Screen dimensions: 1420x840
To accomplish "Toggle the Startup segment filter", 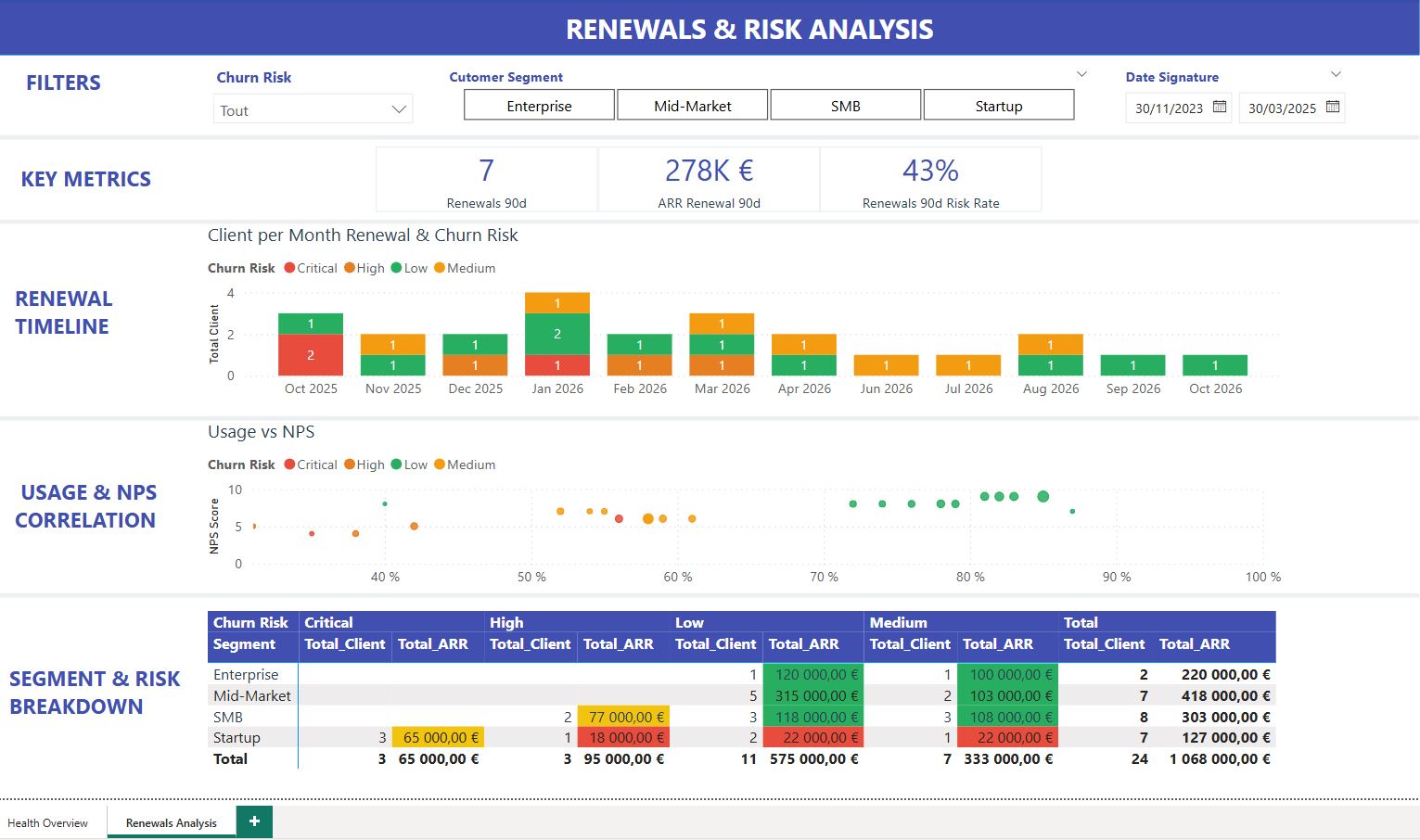I will tap(998, 105).
